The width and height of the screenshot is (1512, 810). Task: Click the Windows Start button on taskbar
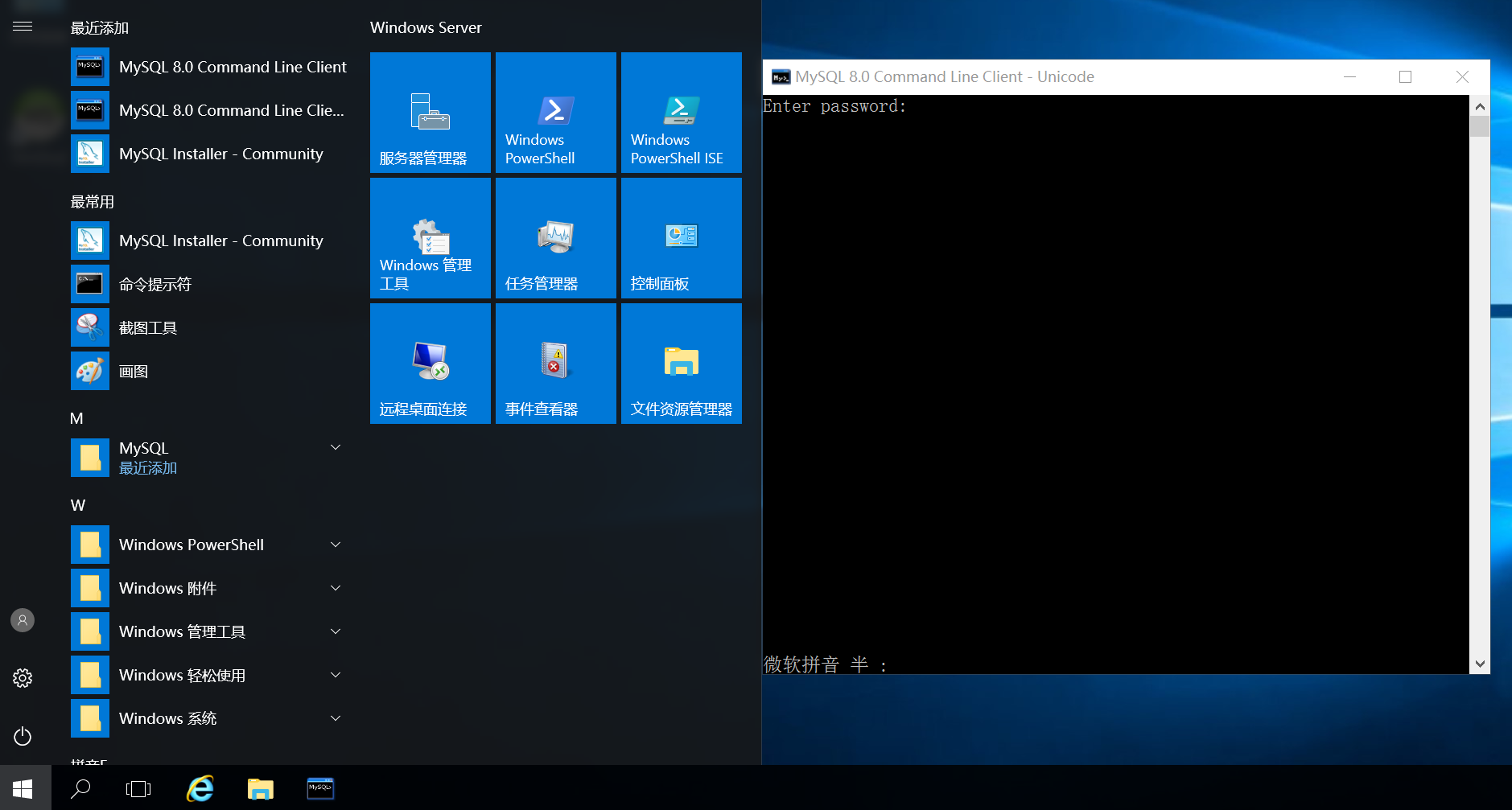(x=23, y=788)
